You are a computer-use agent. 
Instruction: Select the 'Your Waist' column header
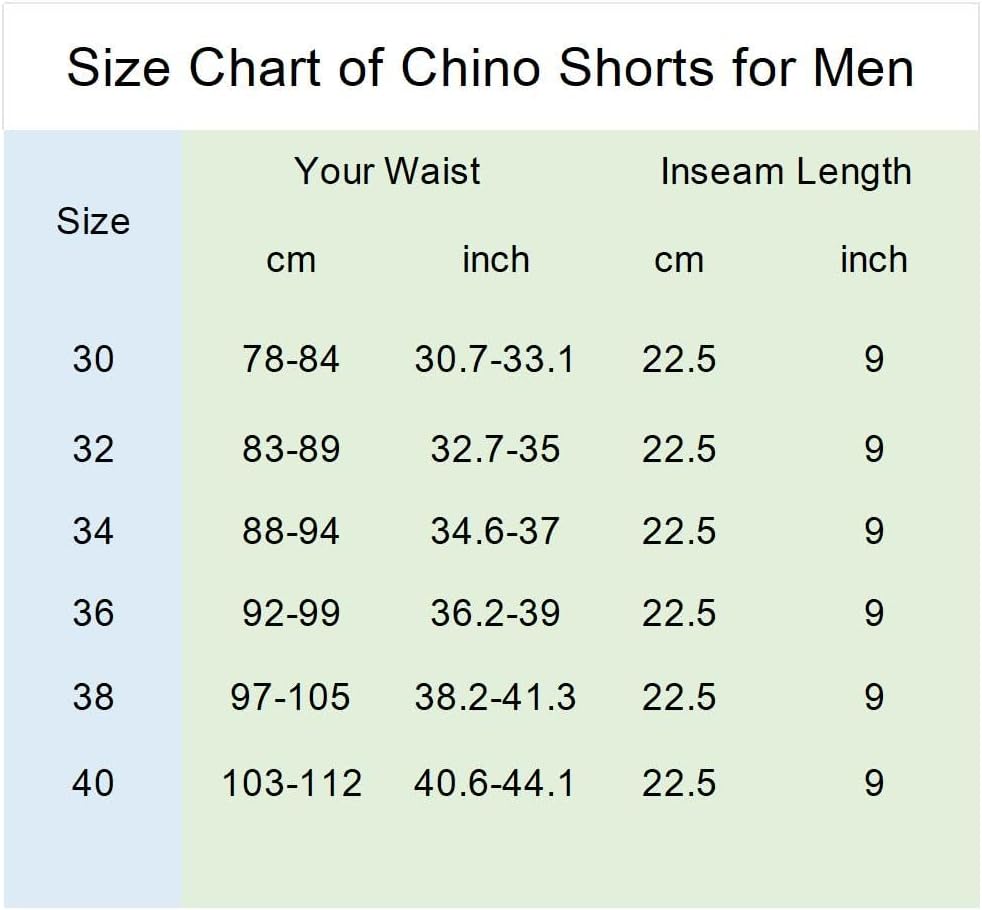(387, 171)
